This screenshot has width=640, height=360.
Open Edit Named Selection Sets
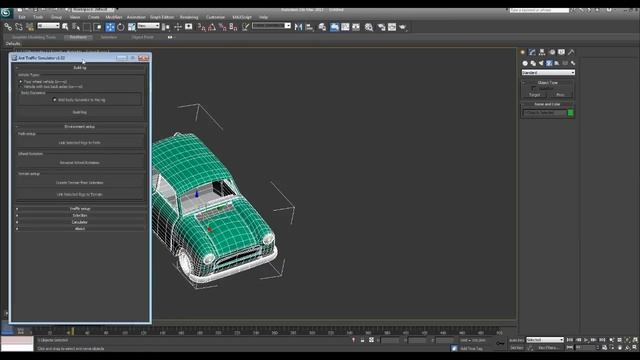245,27
